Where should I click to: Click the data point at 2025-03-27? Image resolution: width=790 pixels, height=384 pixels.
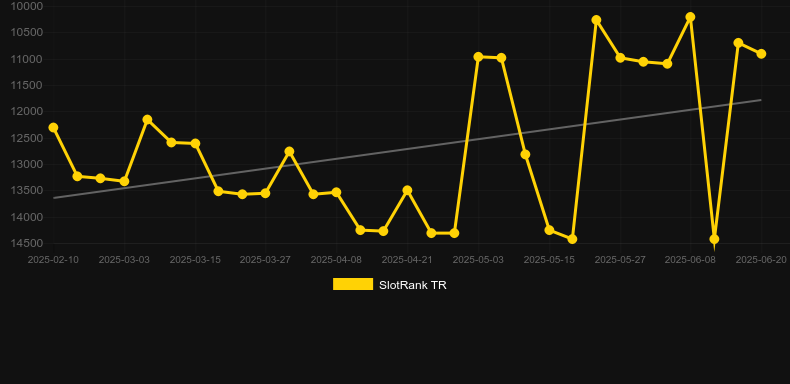(266, 193)
